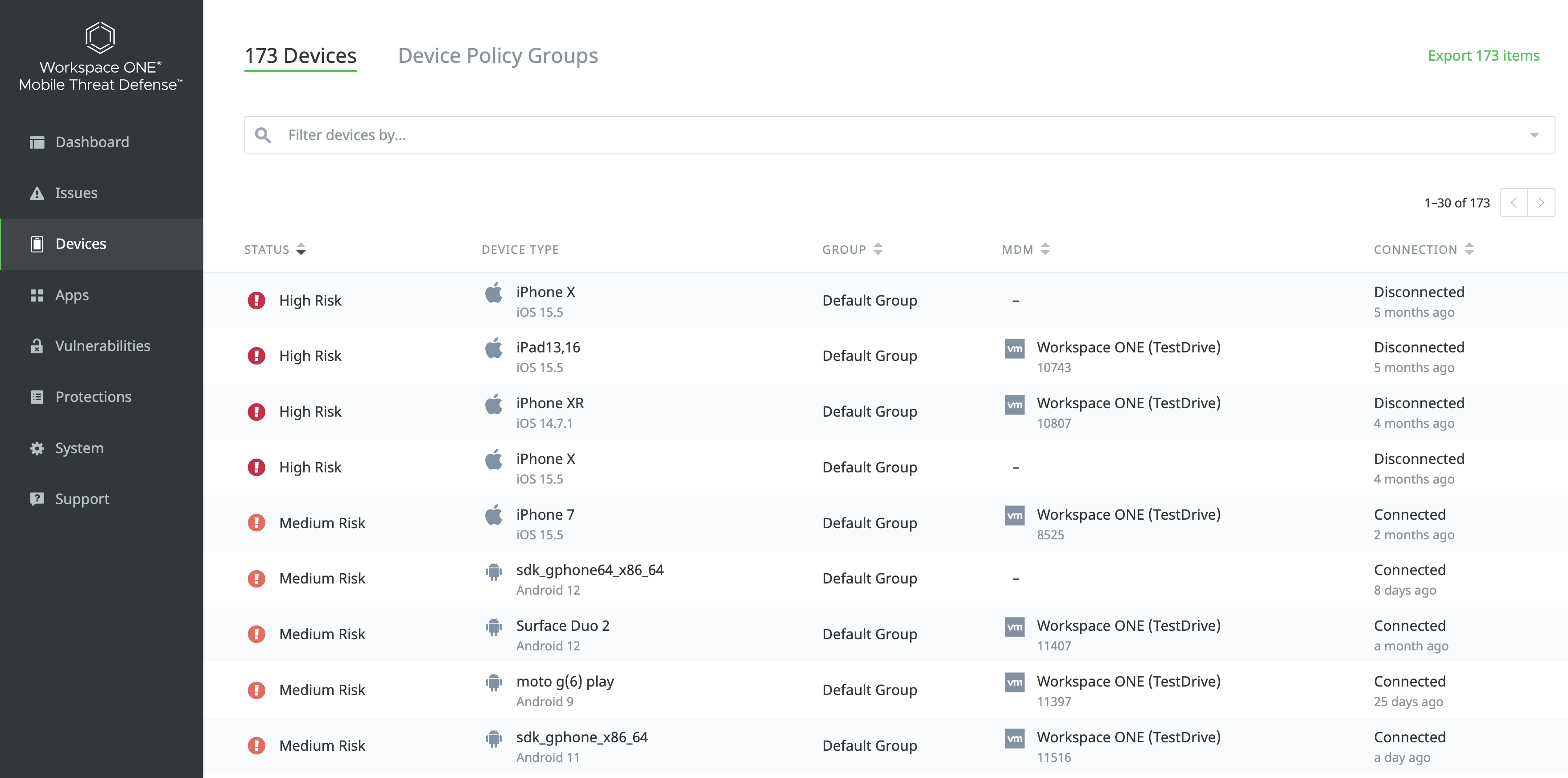The height and width of the screenshot is (778, 1568).
Task: Click the High Risk alert icon for iPhone X
Action: (257, 300)
